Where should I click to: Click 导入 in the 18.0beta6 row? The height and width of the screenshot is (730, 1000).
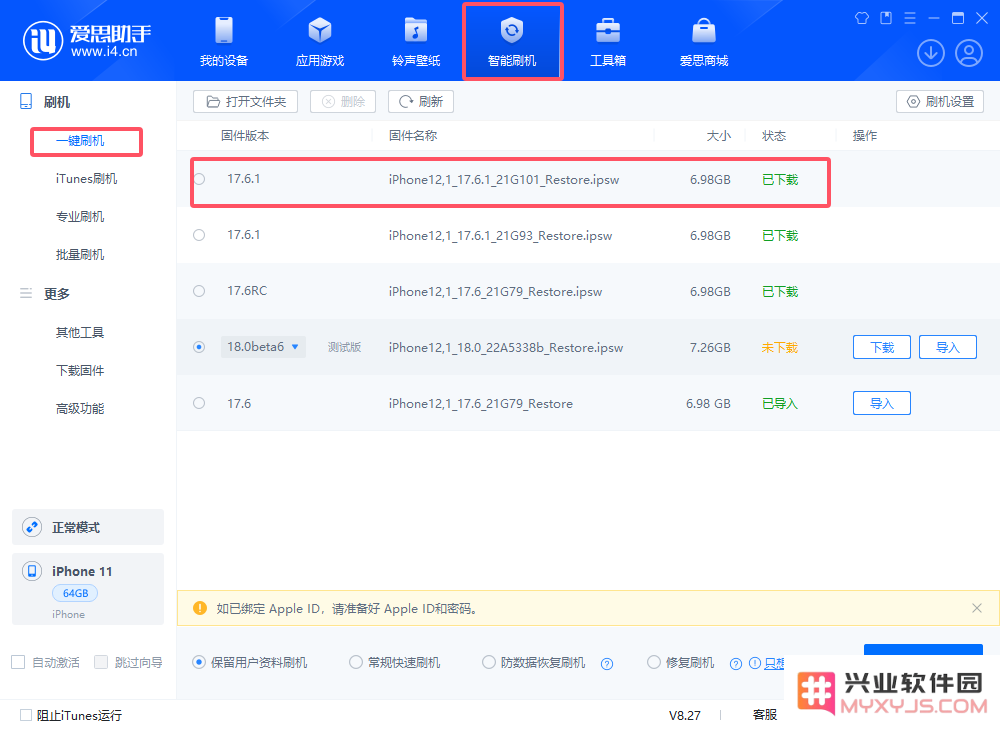click(948, 347)
